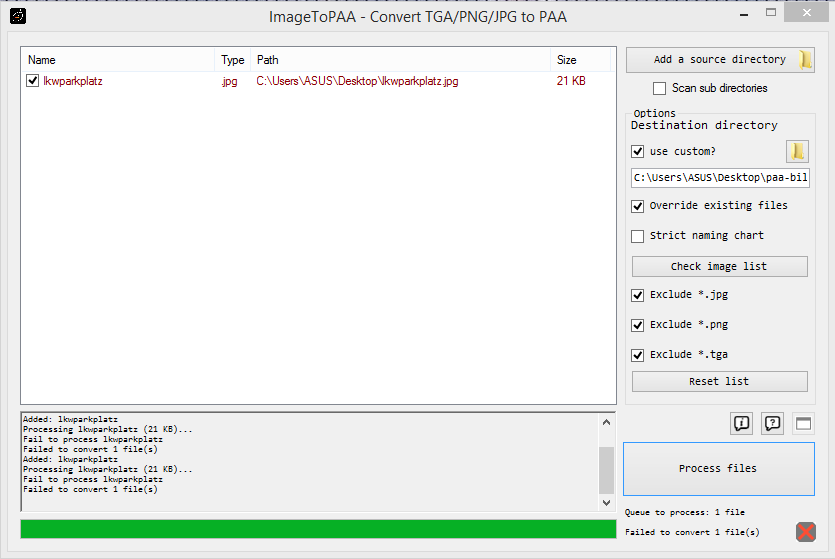Sort file list by Size column
The width and height of the screenshot is (835, 559).
pos(580,60)
